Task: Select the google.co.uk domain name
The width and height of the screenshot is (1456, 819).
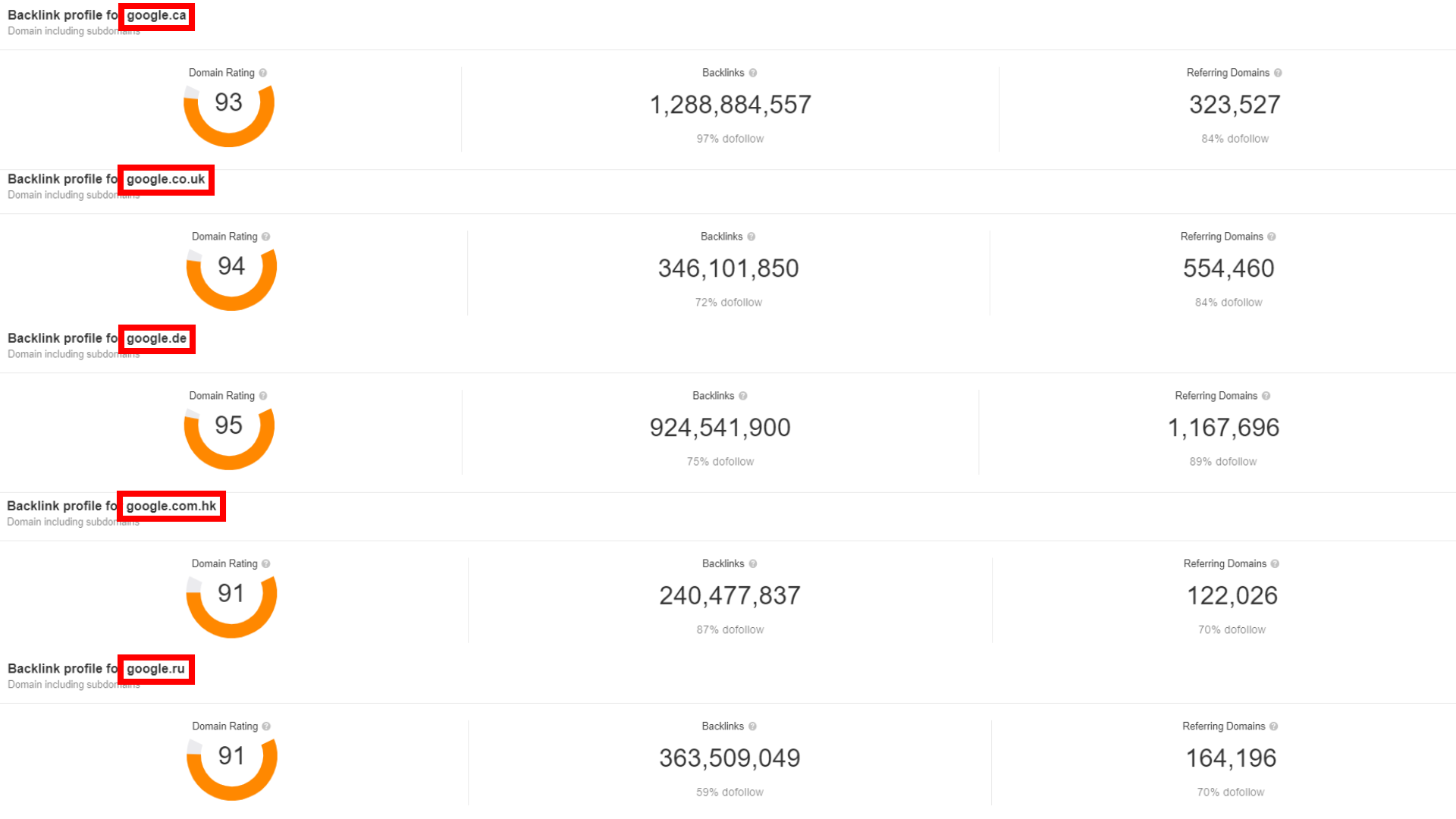Action: point(165,180)
